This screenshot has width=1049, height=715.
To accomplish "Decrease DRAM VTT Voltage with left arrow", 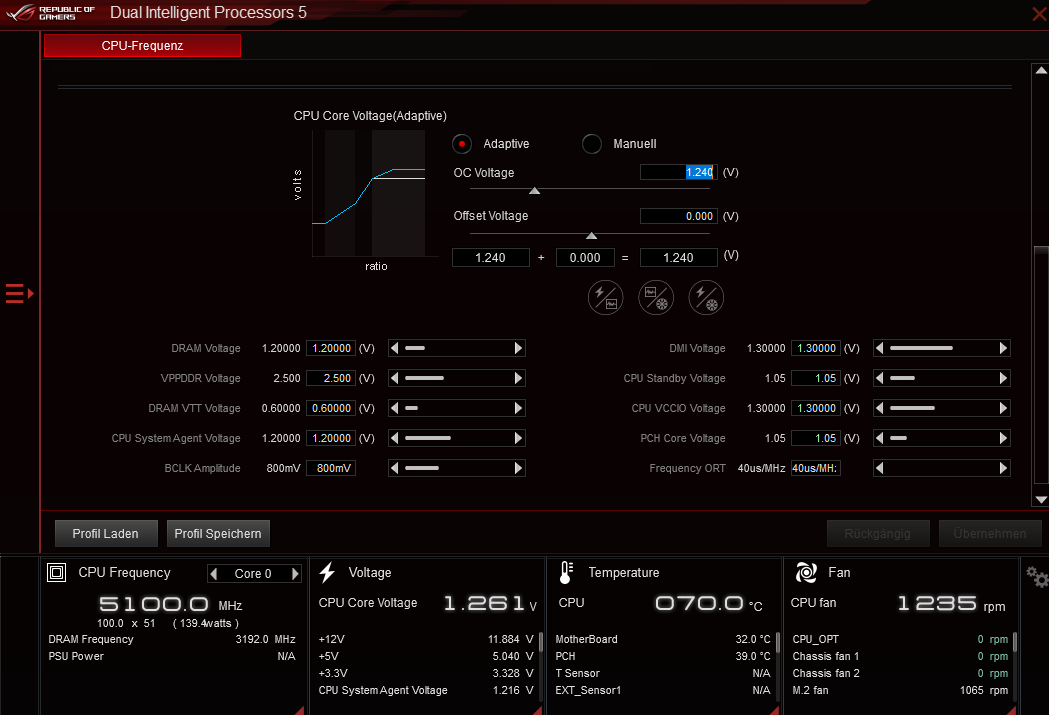I will 395,409.
